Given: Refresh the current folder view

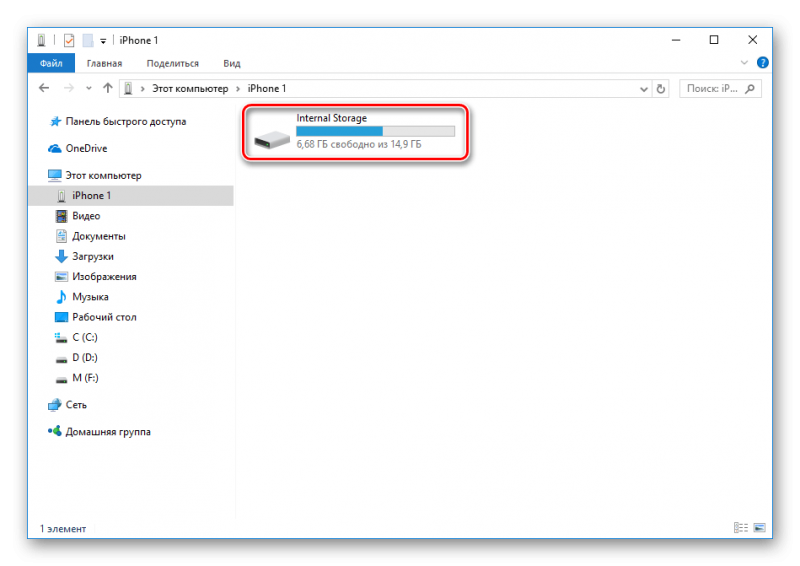Looking at the screenshot, I should [x=661, y=89].
